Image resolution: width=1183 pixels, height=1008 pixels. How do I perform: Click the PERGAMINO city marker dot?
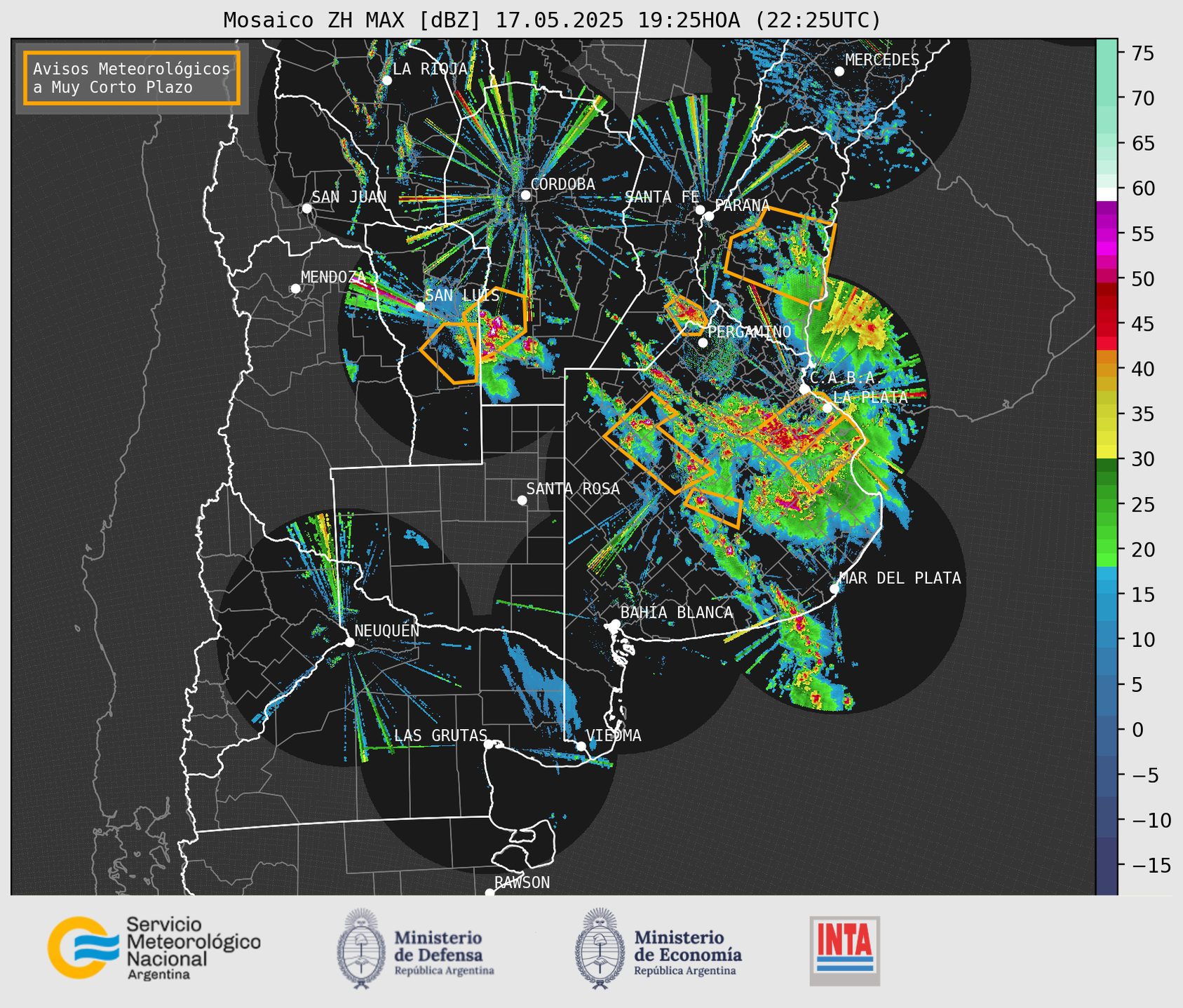click(703, 343)
